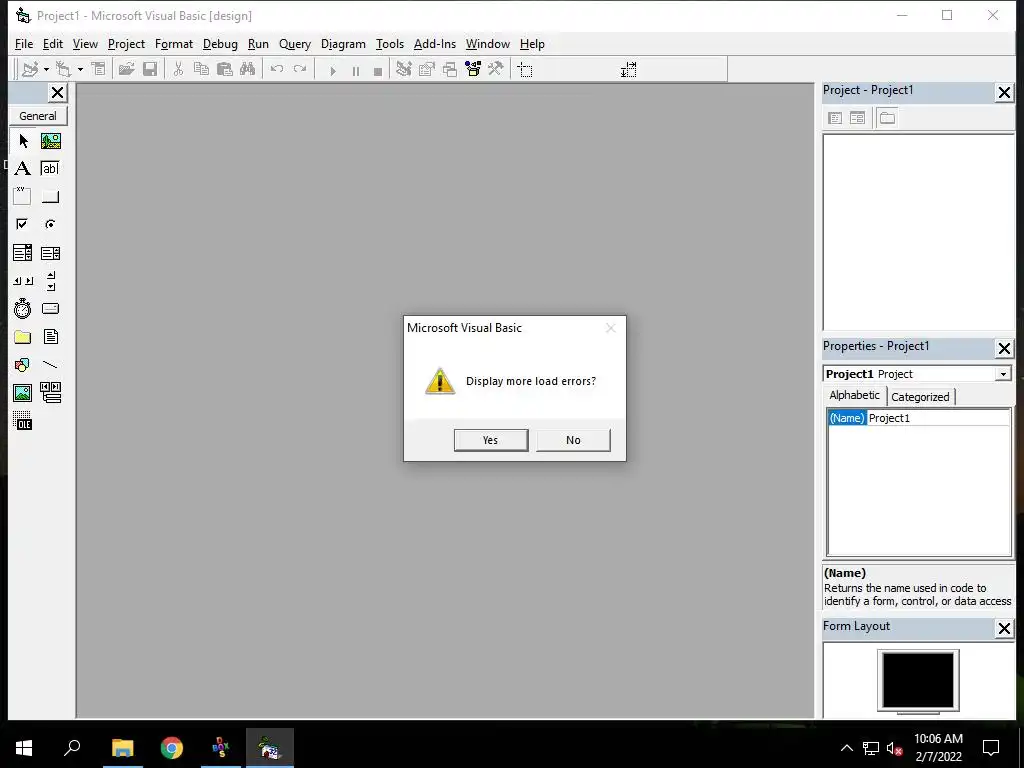This screenshot has width=1024, height=768.
Task: Select the Timer control tool
Action: tap(23, 308)
